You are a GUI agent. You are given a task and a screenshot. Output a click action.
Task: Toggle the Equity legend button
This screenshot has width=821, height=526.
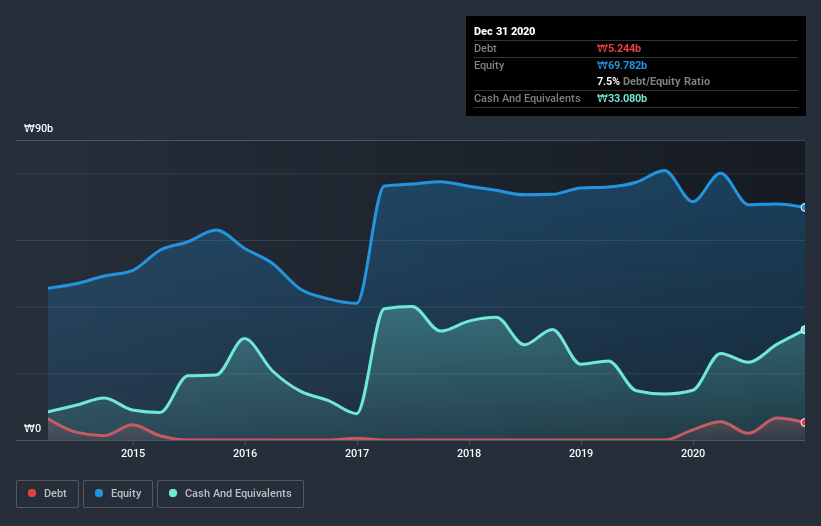pos(118,494)
